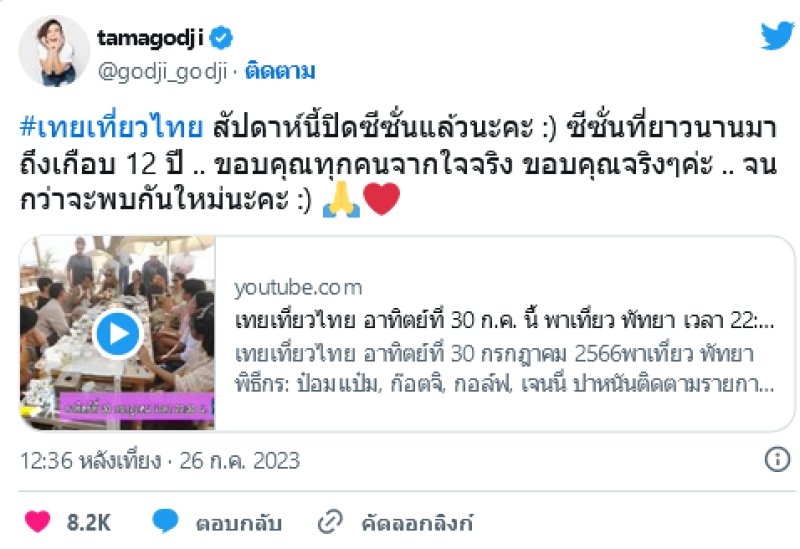Click the video thumbnail of people dining

[118, 333]
